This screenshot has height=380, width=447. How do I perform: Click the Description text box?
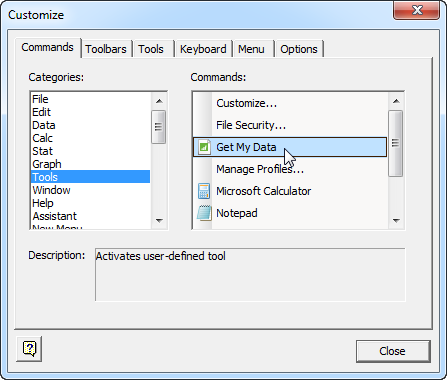[x=250, y=274]
